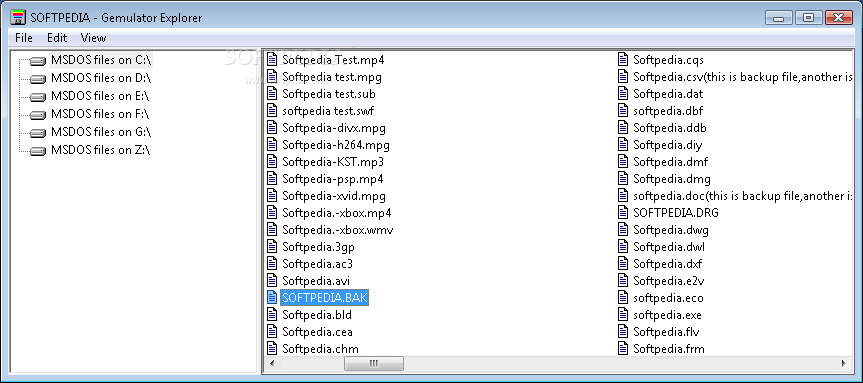Click the horizontal scrollbar thumb in file list

(x=374, y=363)
